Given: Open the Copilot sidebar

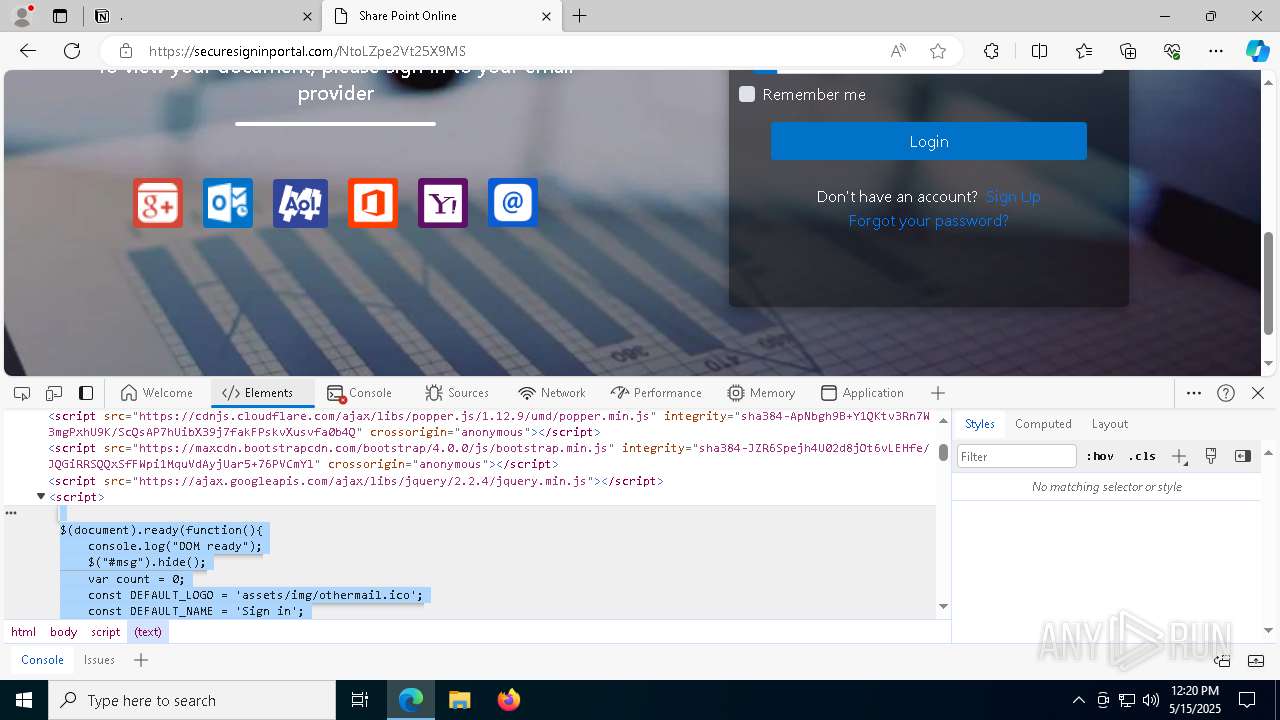Looking at the screenshot, I should [x=1257, y=51].
